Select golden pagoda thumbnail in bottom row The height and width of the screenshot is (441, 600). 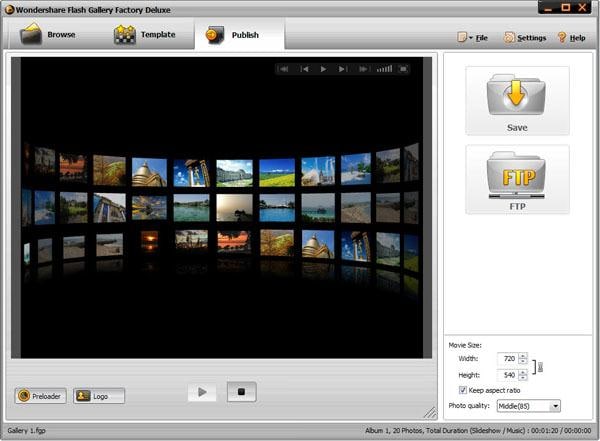(x=318, y=244)
